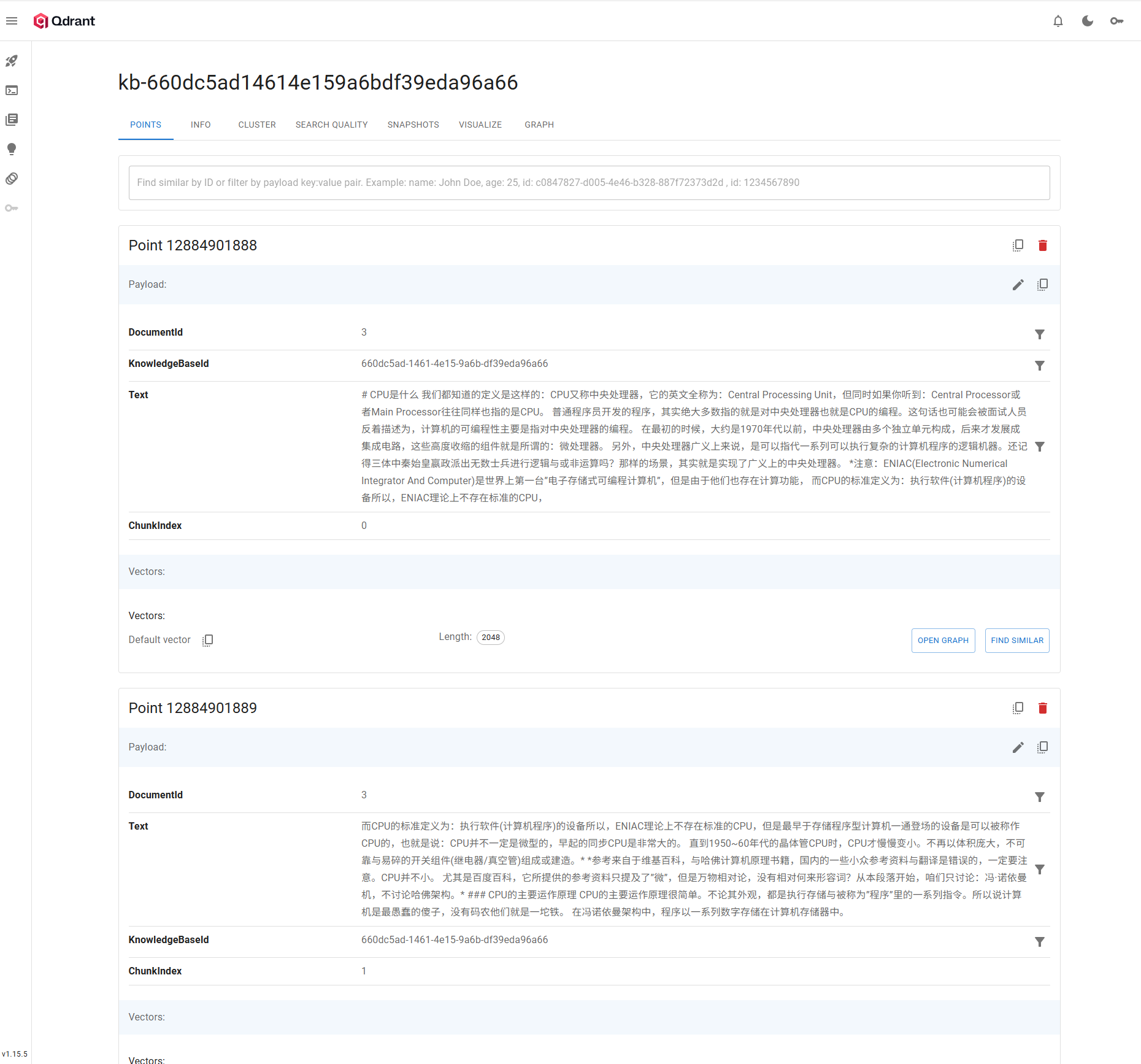Go to the Search Quality tab
Viewport: 1141px width, 1064px height.
(331, 125)
